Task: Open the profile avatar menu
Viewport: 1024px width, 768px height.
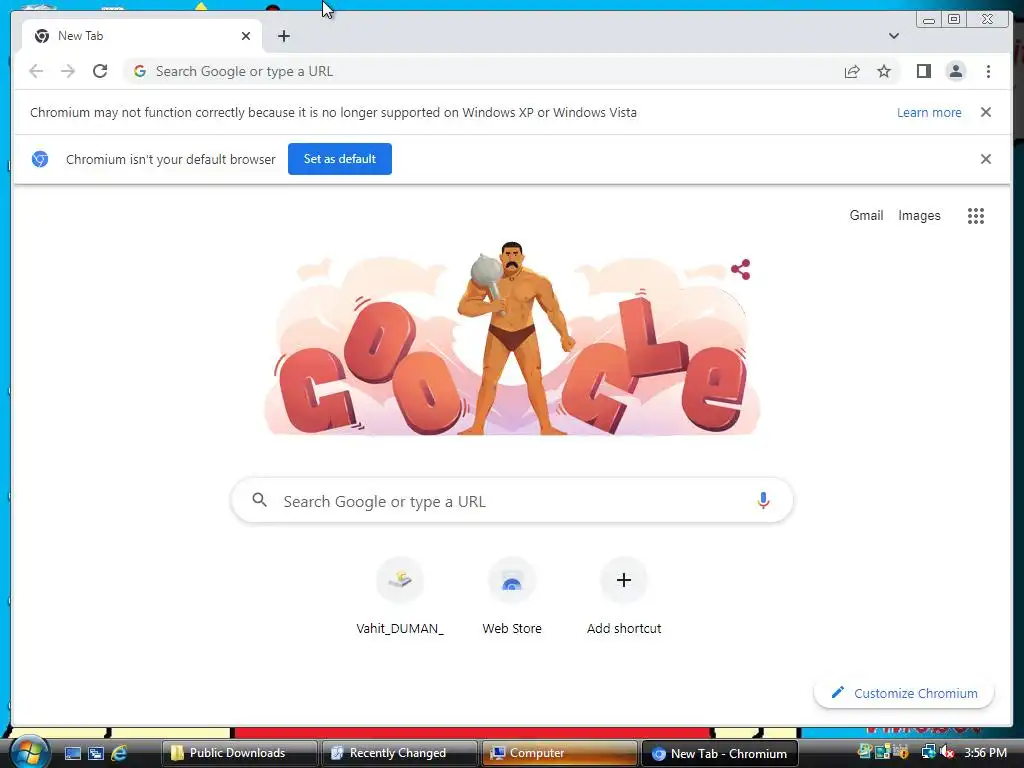Action: (955, 71)
